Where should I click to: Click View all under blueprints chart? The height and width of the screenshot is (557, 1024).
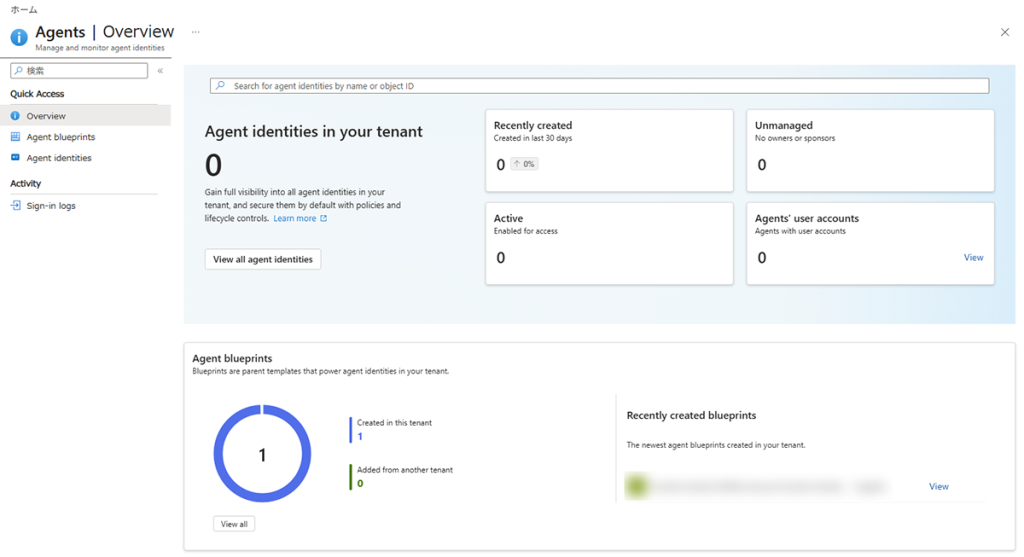(x=234, y=524)
